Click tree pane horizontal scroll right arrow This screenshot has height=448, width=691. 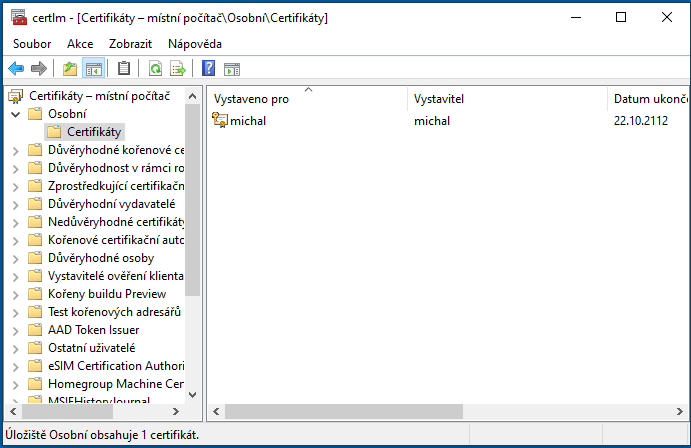[176, 411]
